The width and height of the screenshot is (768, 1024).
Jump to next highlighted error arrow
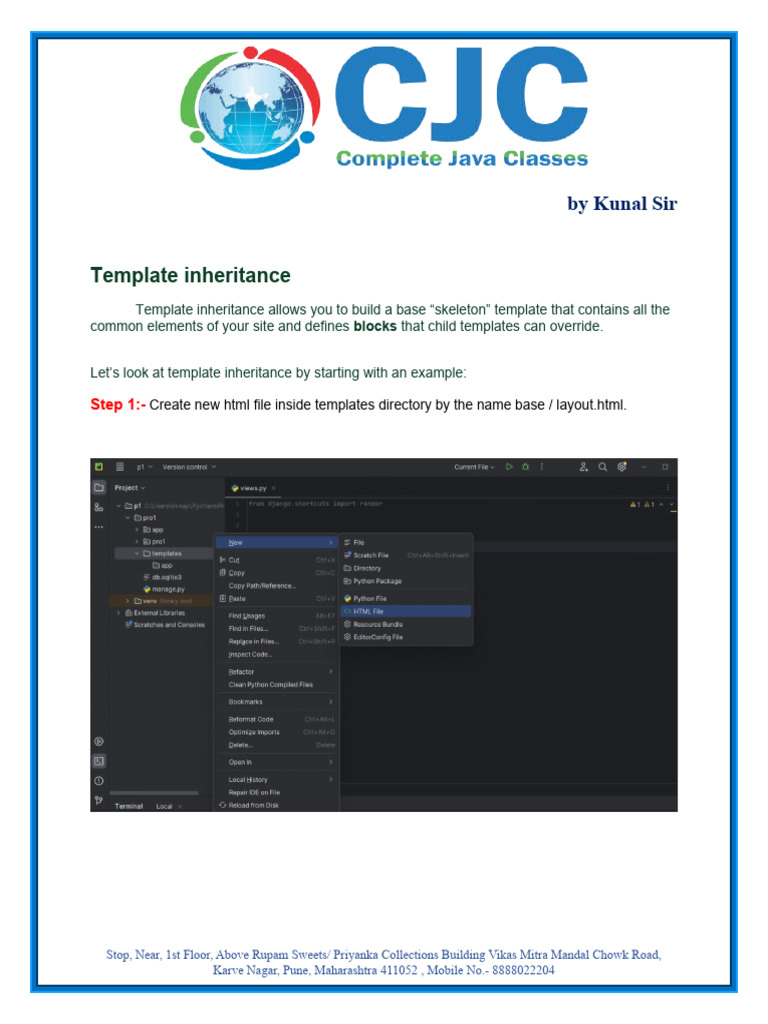(x=671, y=504)
